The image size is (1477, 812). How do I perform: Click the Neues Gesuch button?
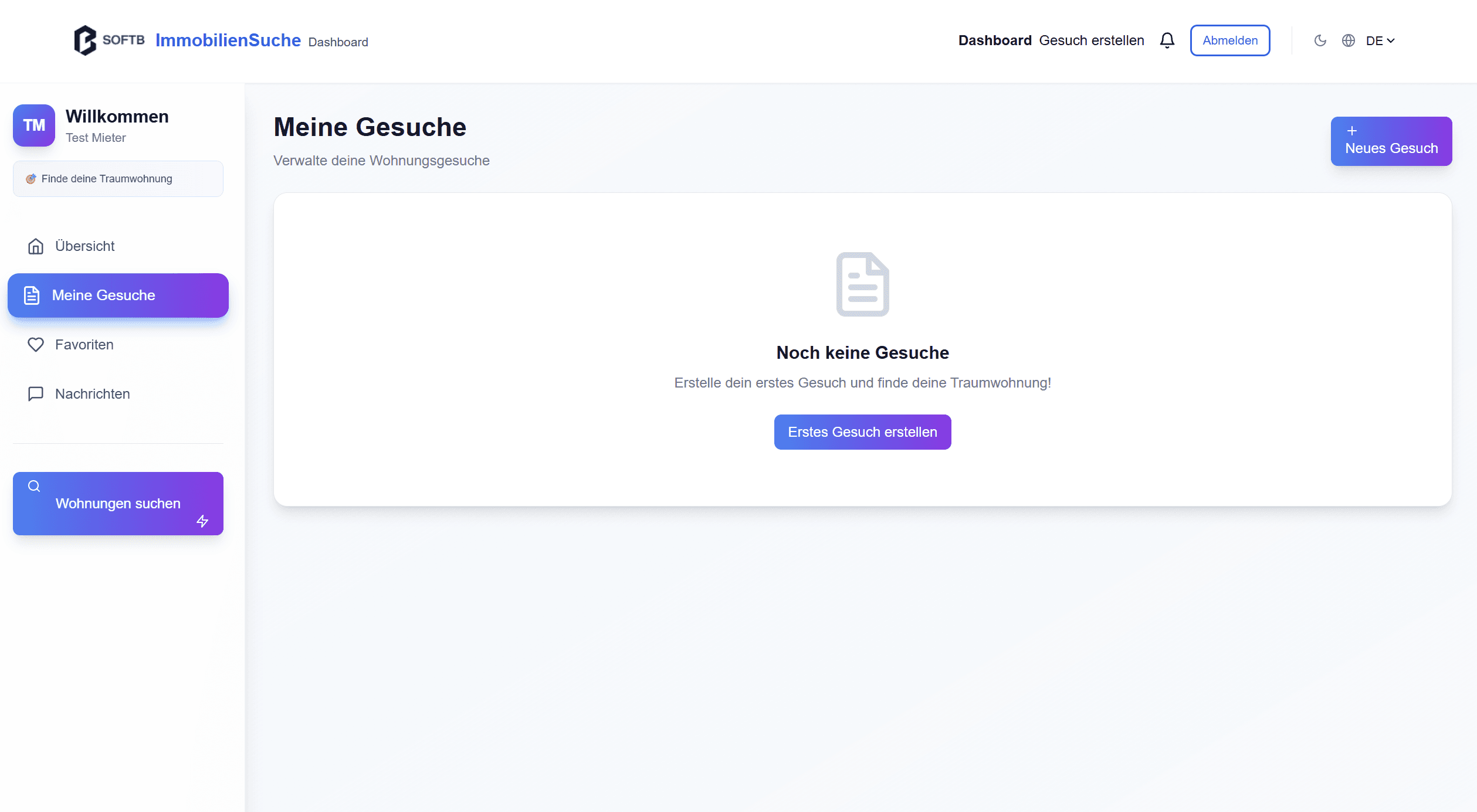(1391, 141)
